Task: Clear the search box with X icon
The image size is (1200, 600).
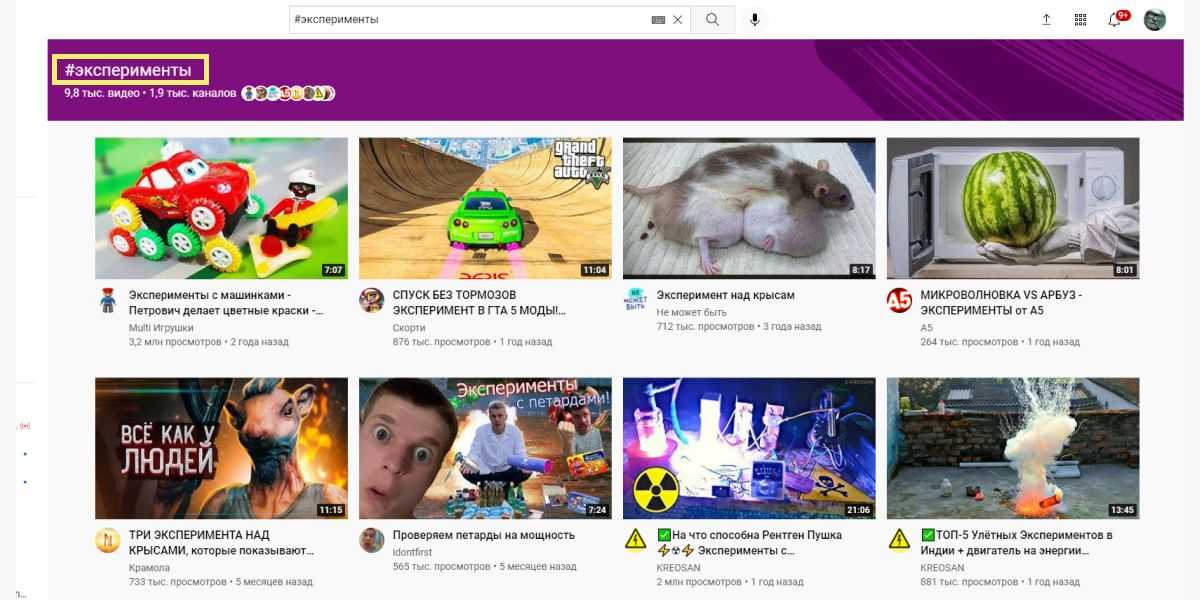Action: (x=677, y=19)
